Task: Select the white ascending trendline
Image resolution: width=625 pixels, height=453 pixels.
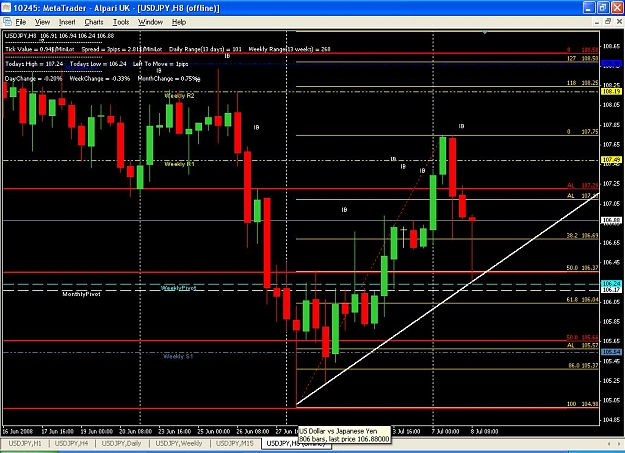Action: [x=446, y=300]
